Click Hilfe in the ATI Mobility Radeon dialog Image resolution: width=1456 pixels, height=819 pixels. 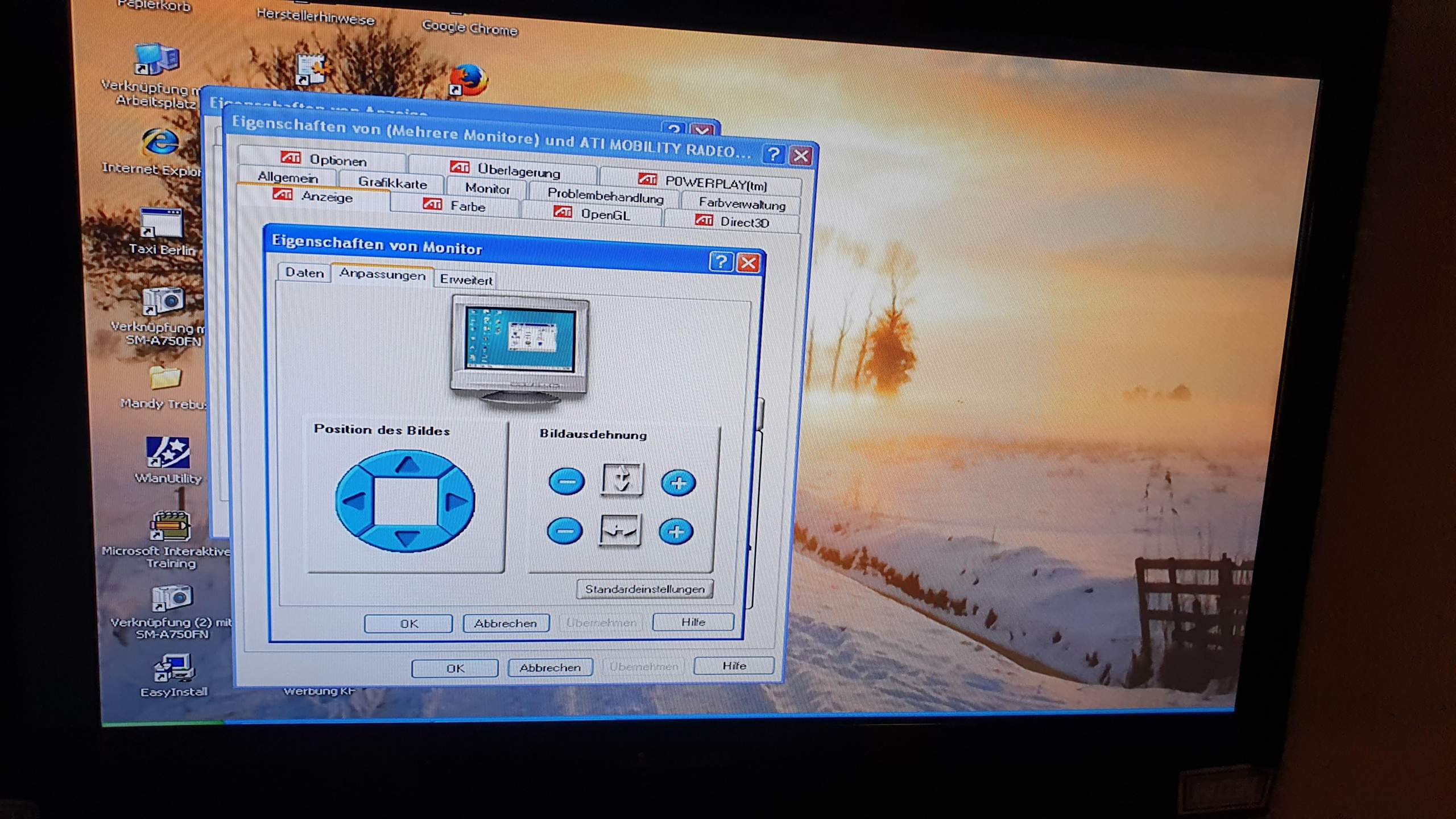[x=734, y=665]
